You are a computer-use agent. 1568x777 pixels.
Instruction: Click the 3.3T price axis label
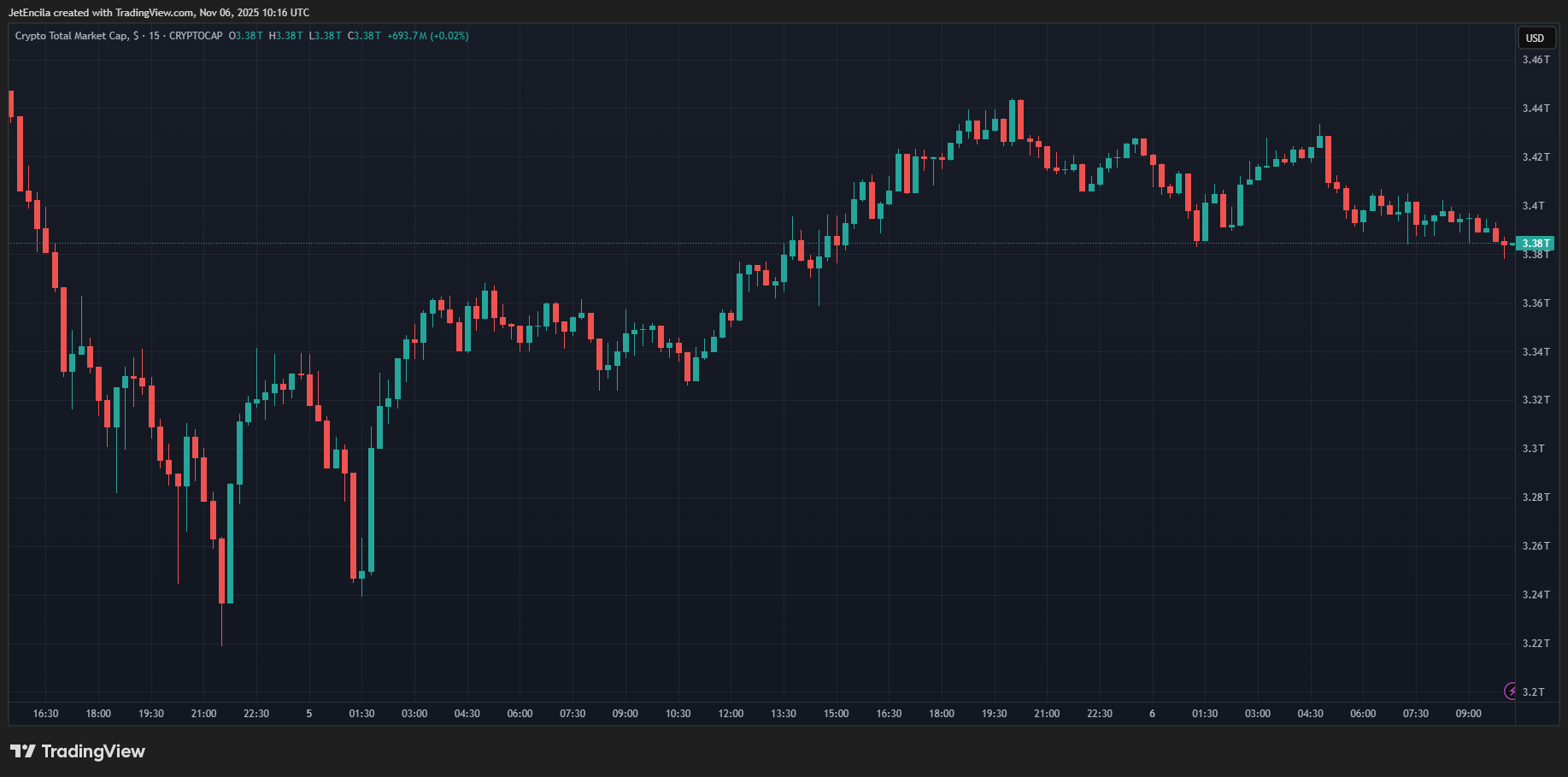click(x=1533, y=449)
